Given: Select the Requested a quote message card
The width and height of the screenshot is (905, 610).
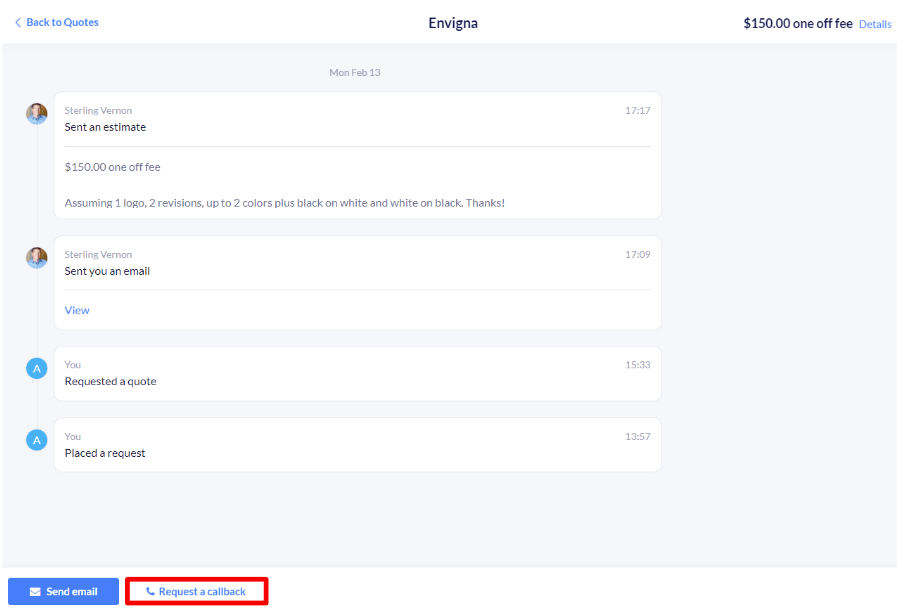Looking at the screenshot, I should point(357,374).
